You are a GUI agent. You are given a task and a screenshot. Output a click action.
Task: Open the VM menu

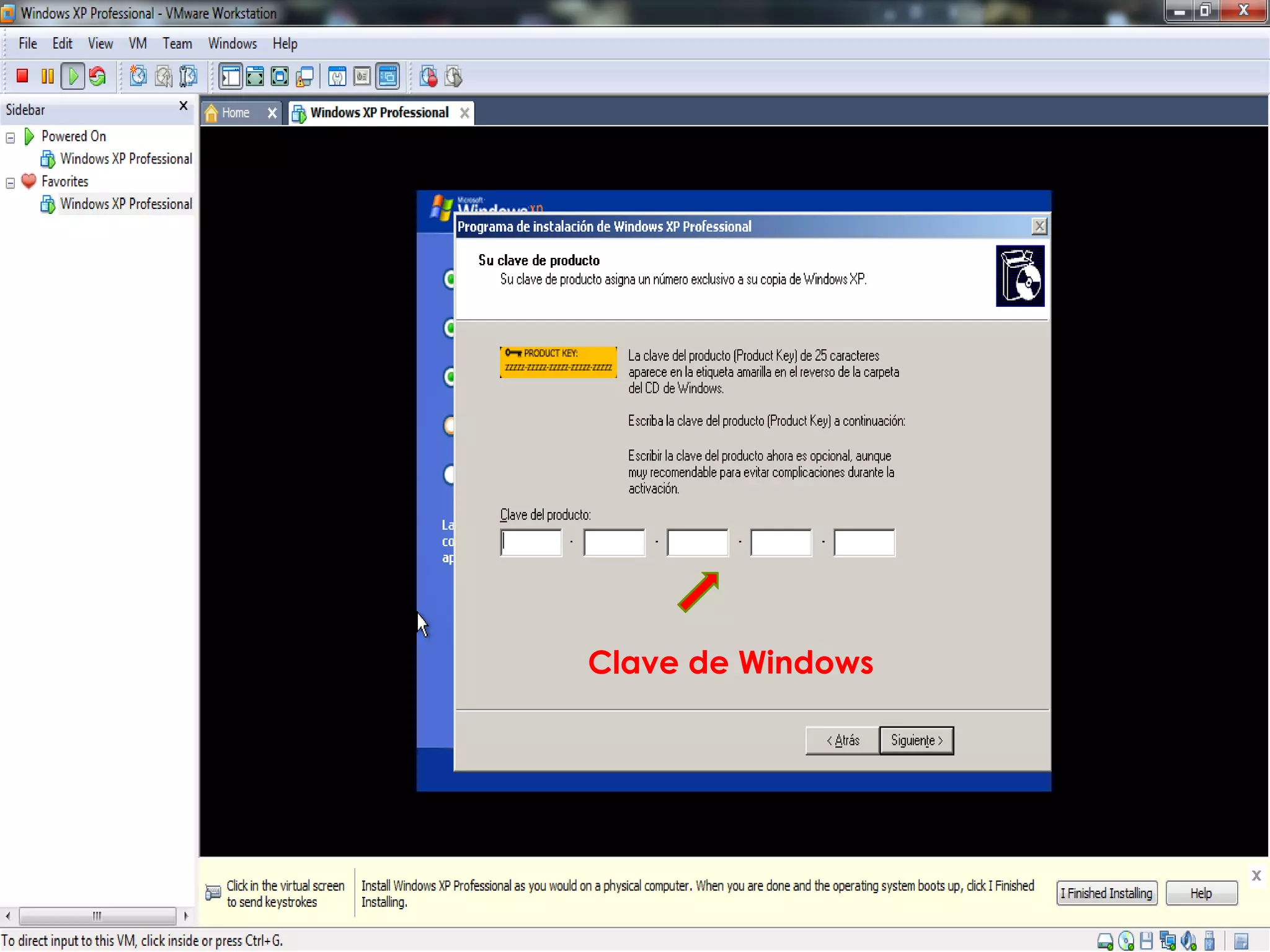pyautogui.click(x=138, y=43)
